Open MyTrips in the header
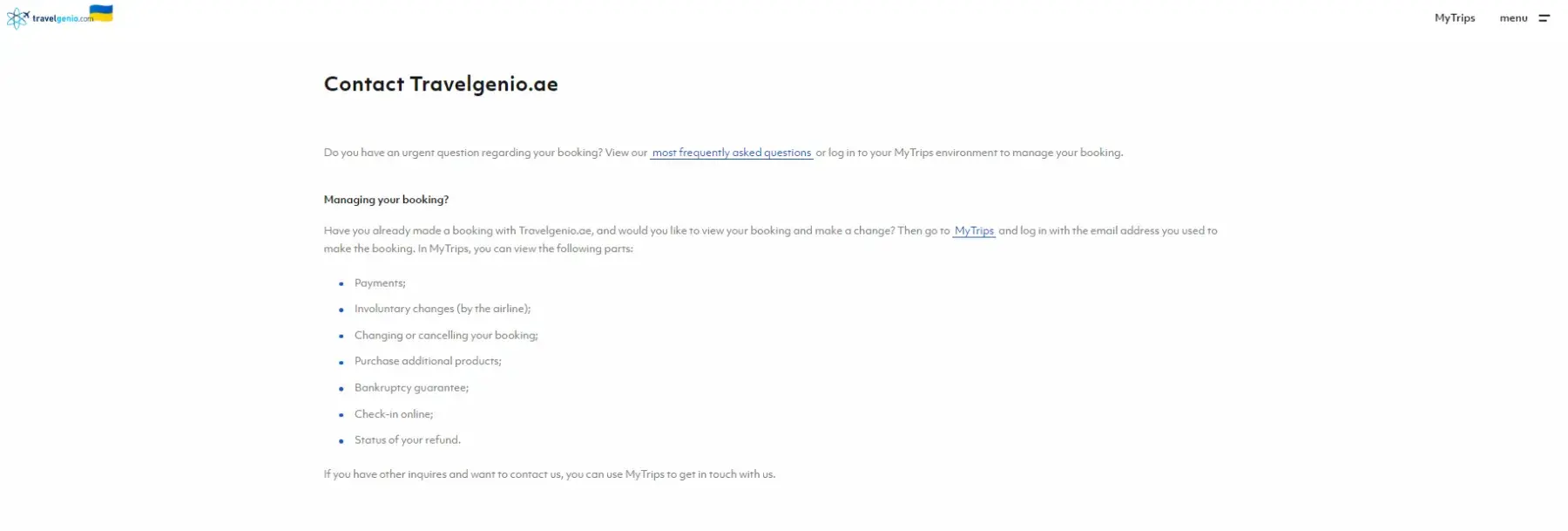1568x531 pixels. (x=1454, y=17)
